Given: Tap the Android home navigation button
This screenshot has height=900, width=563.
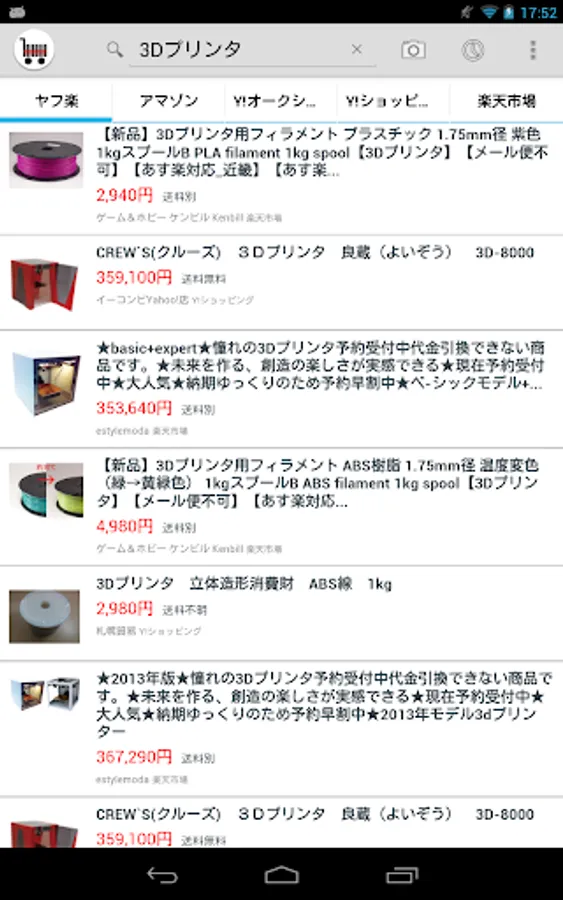Looking at the screenshot, I should (x=281, y=875).
